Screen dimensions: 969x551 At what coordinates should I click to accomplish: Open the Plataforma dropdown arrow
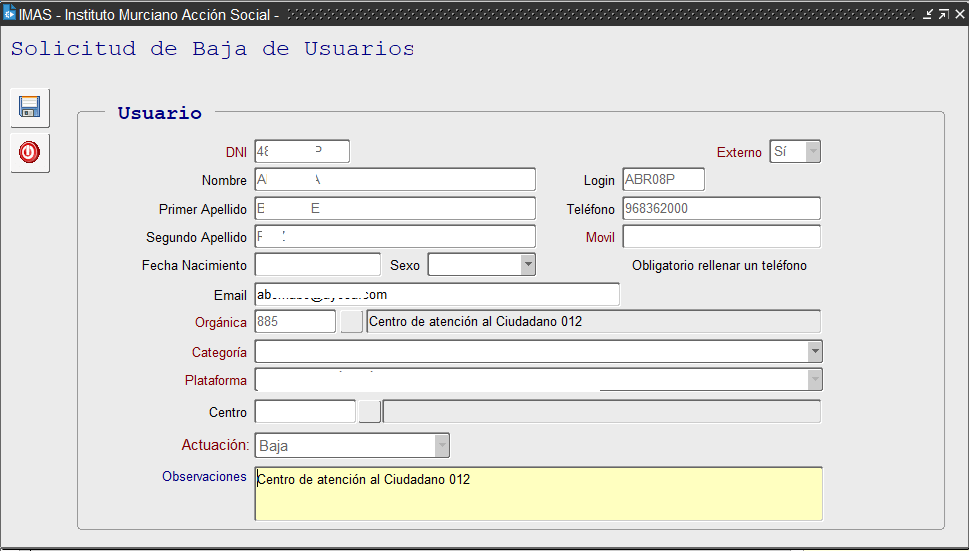tap(815, 380)
